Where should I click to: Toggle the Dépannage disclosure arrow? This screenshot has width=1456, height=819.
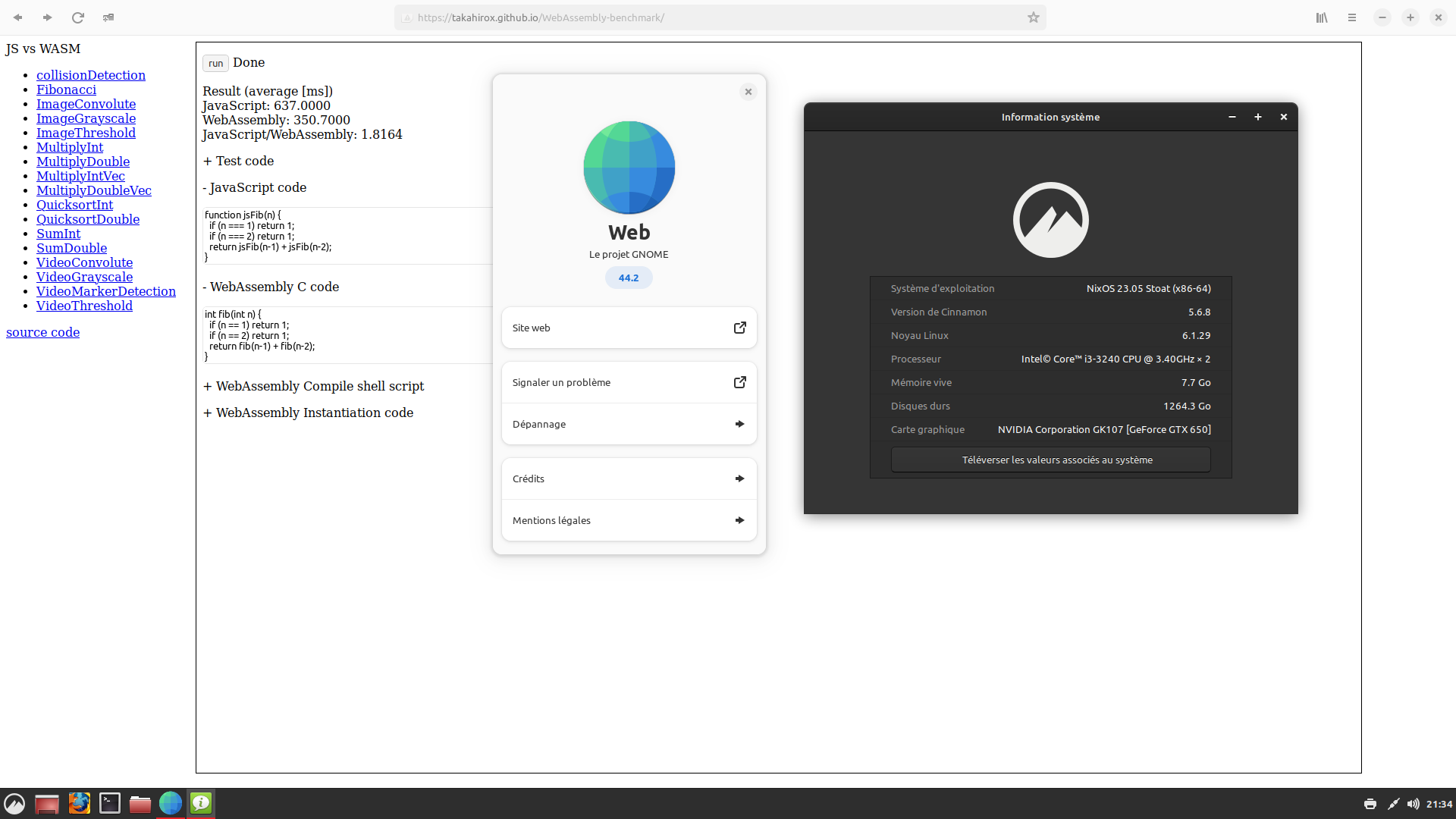pyautogui.click(x=740, y=424)
